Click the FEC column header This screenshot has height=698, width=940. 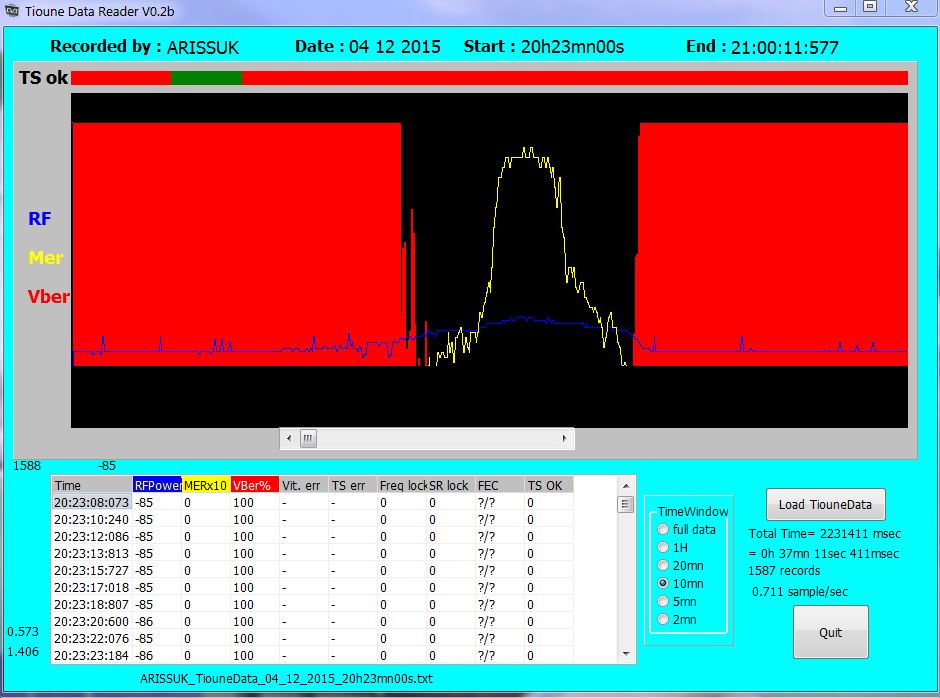click(x=500, y=485)
